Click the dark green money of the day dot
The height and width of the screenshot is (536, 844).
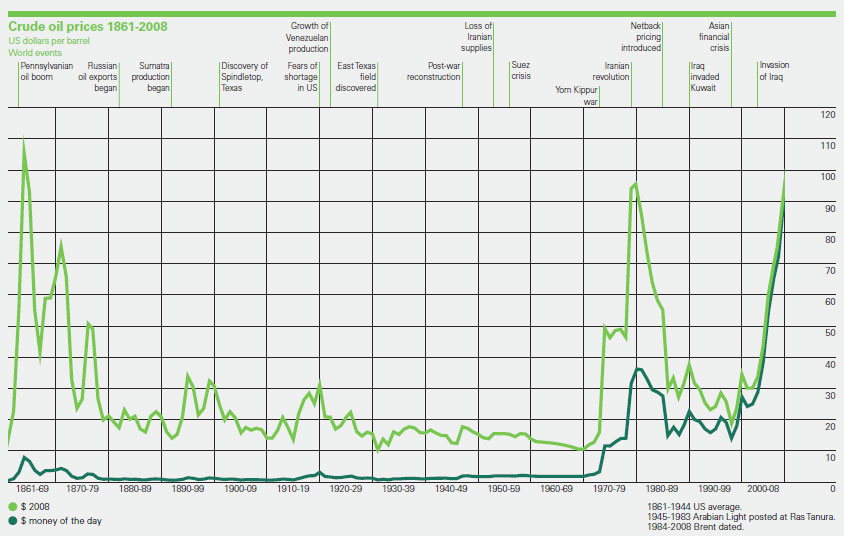tap(12, 521)
